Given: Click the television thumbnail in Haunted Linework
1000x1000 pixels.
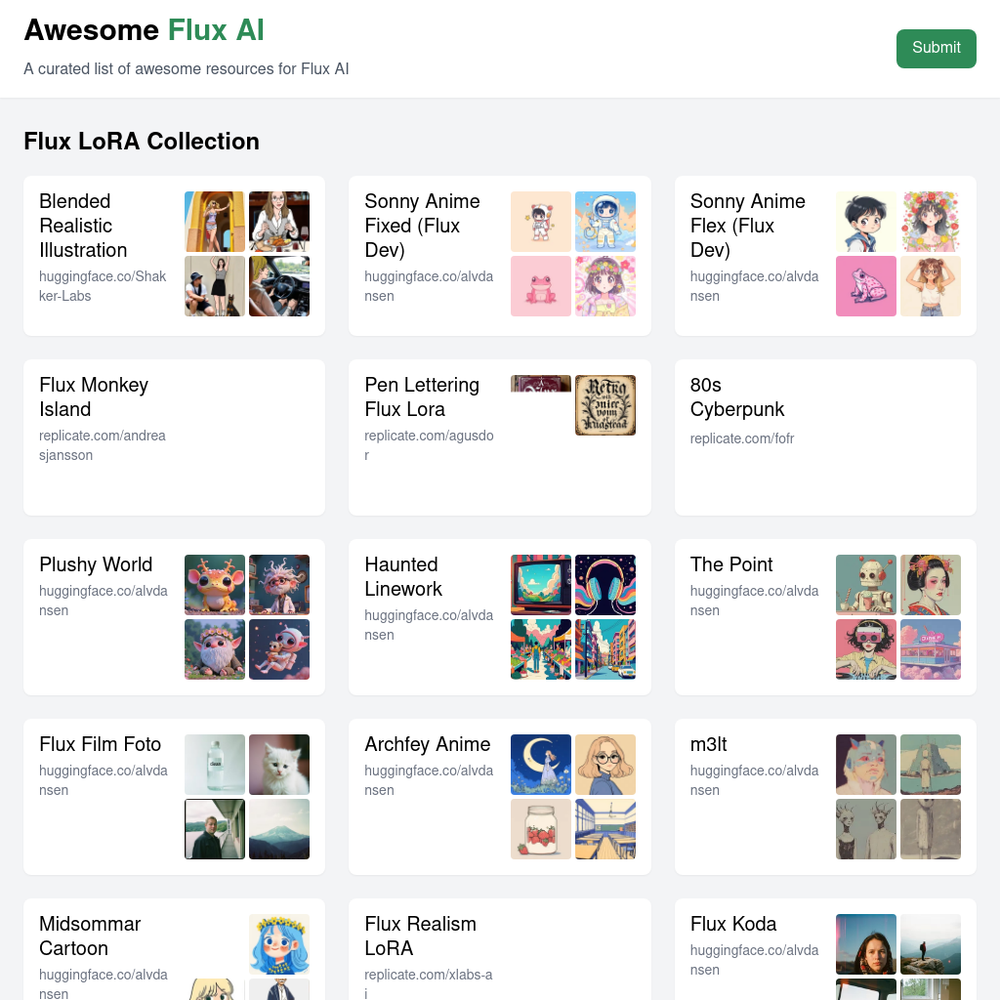Looking at the screenshot, I should (541, 585).
